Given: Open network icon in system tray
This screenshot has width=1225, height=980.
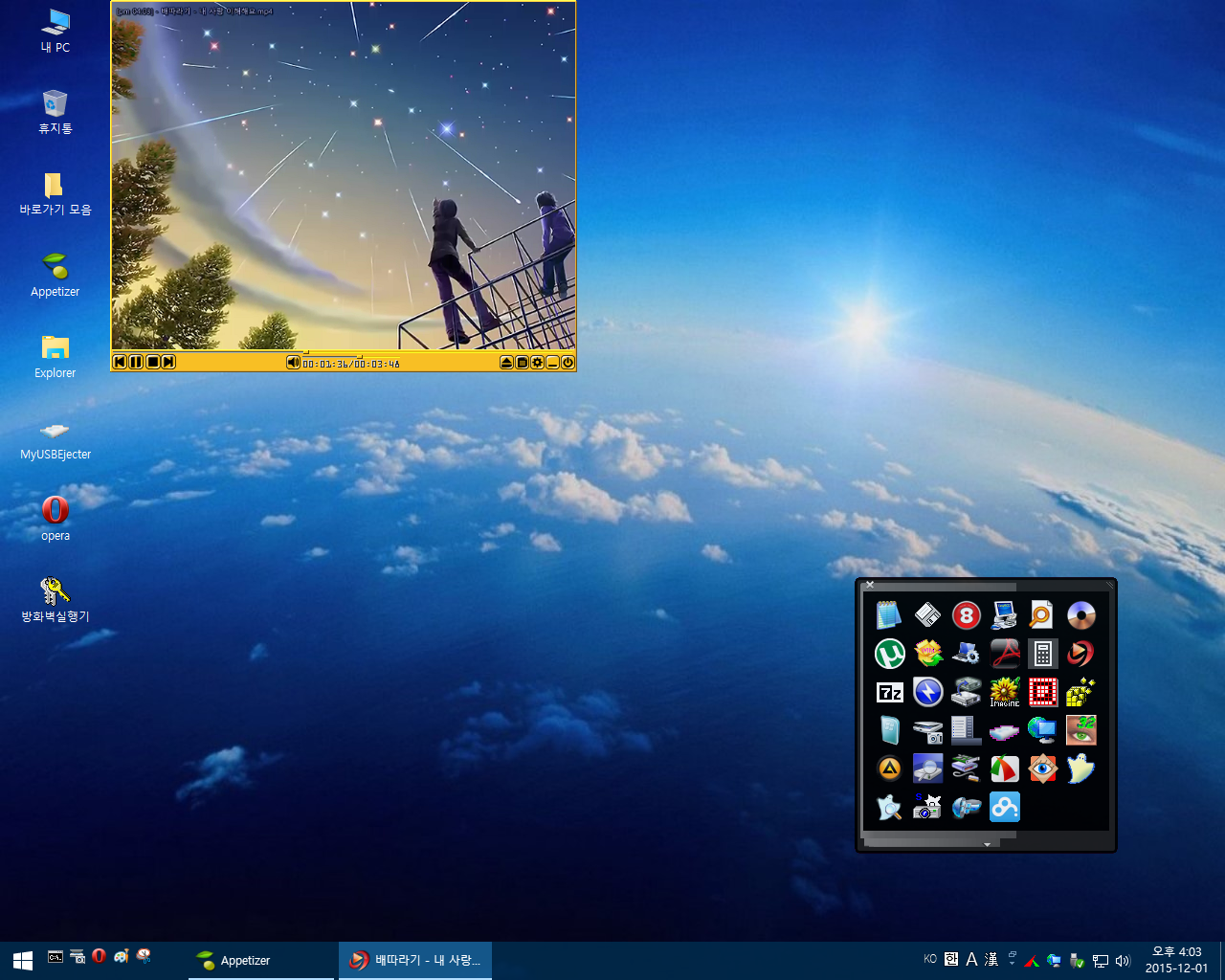Looking at the screenshot, I should tap(1101, 960).
